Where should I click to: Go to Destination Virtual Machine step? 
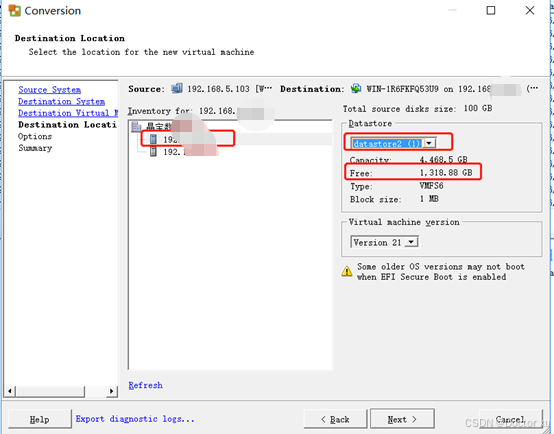tap(68, 113)
